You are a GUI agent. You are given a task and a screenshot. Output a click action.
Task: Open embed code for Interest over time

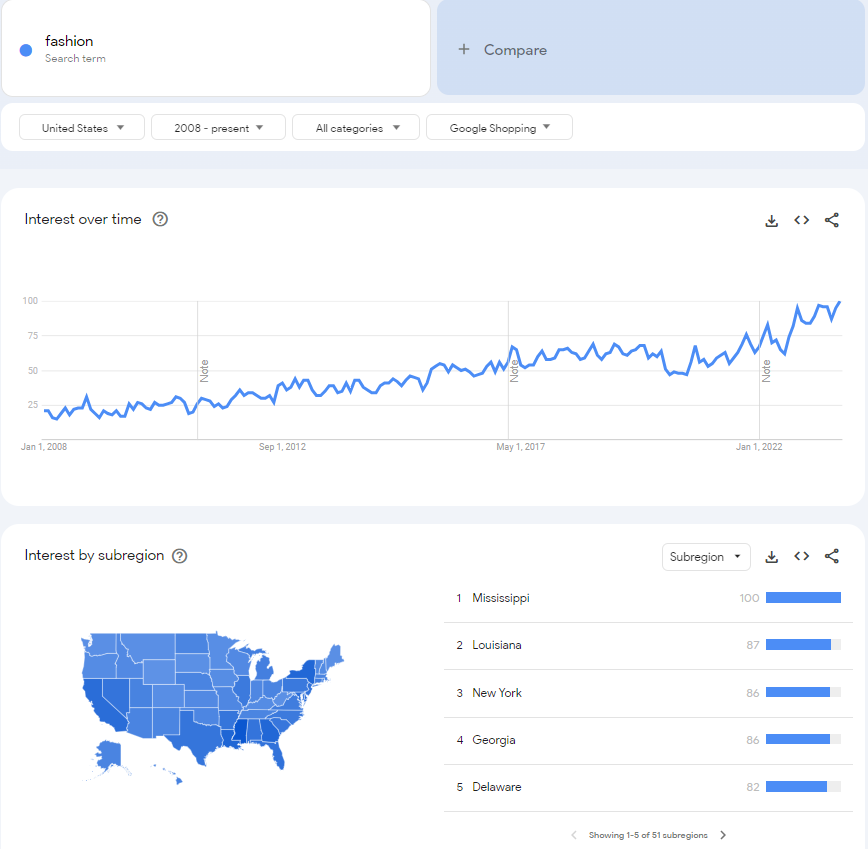pyautogui.click(x=801, y=220)
